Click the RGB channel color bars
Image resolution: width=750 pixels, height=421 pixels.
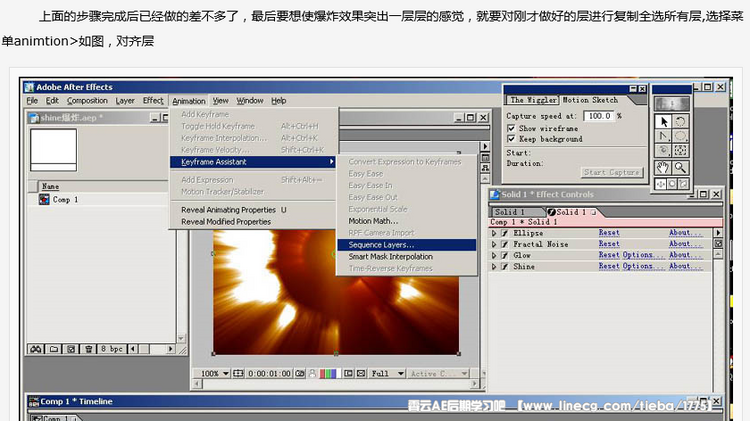tap(328, 373)
